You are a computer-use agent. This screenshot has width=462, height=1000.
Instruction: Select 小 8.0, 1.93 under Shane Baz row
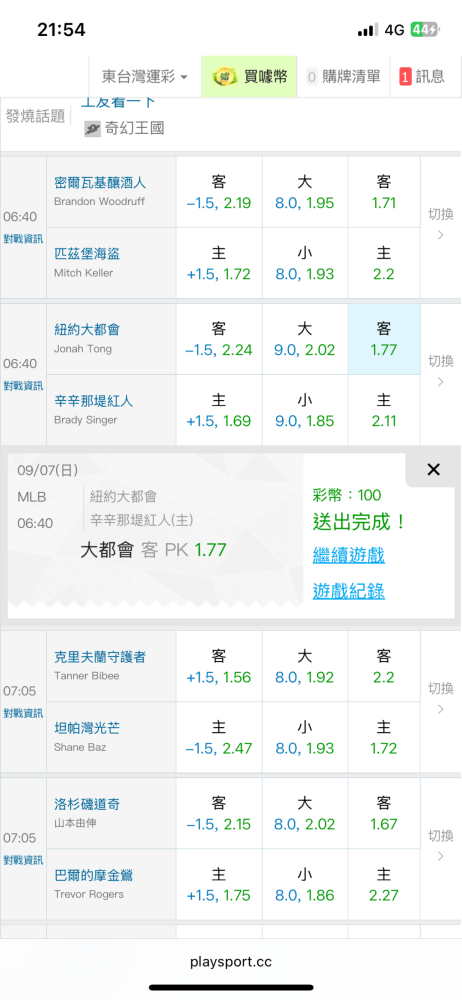pyautogui.click(x=304, y=738)
